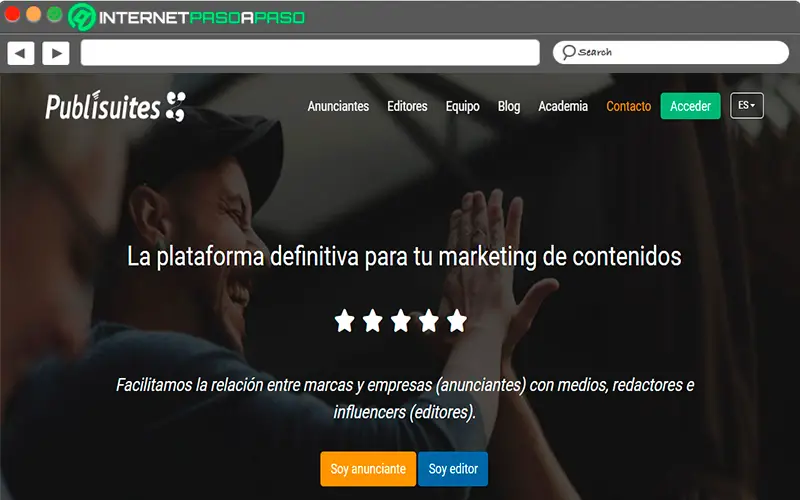The height and width of the screenshot is (500, 800).
Task: Click the green maximize window button
Action: 55,14
